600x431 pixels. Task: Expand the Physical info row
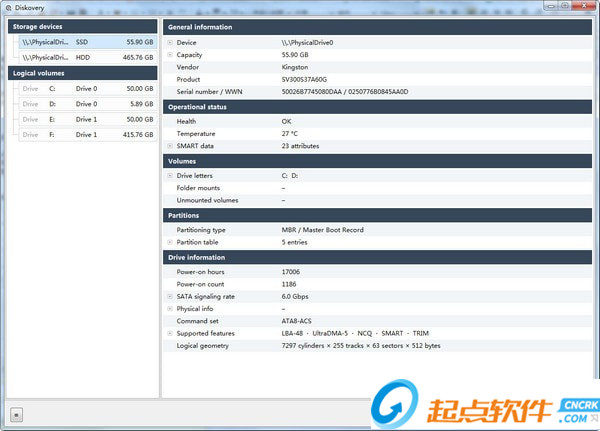tap(170, 309)
